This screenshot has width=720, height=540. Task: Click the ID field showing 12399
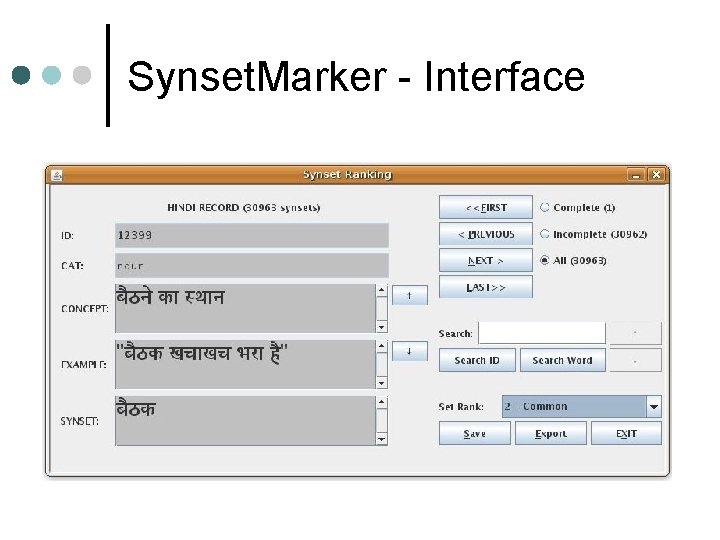[252, 235]
